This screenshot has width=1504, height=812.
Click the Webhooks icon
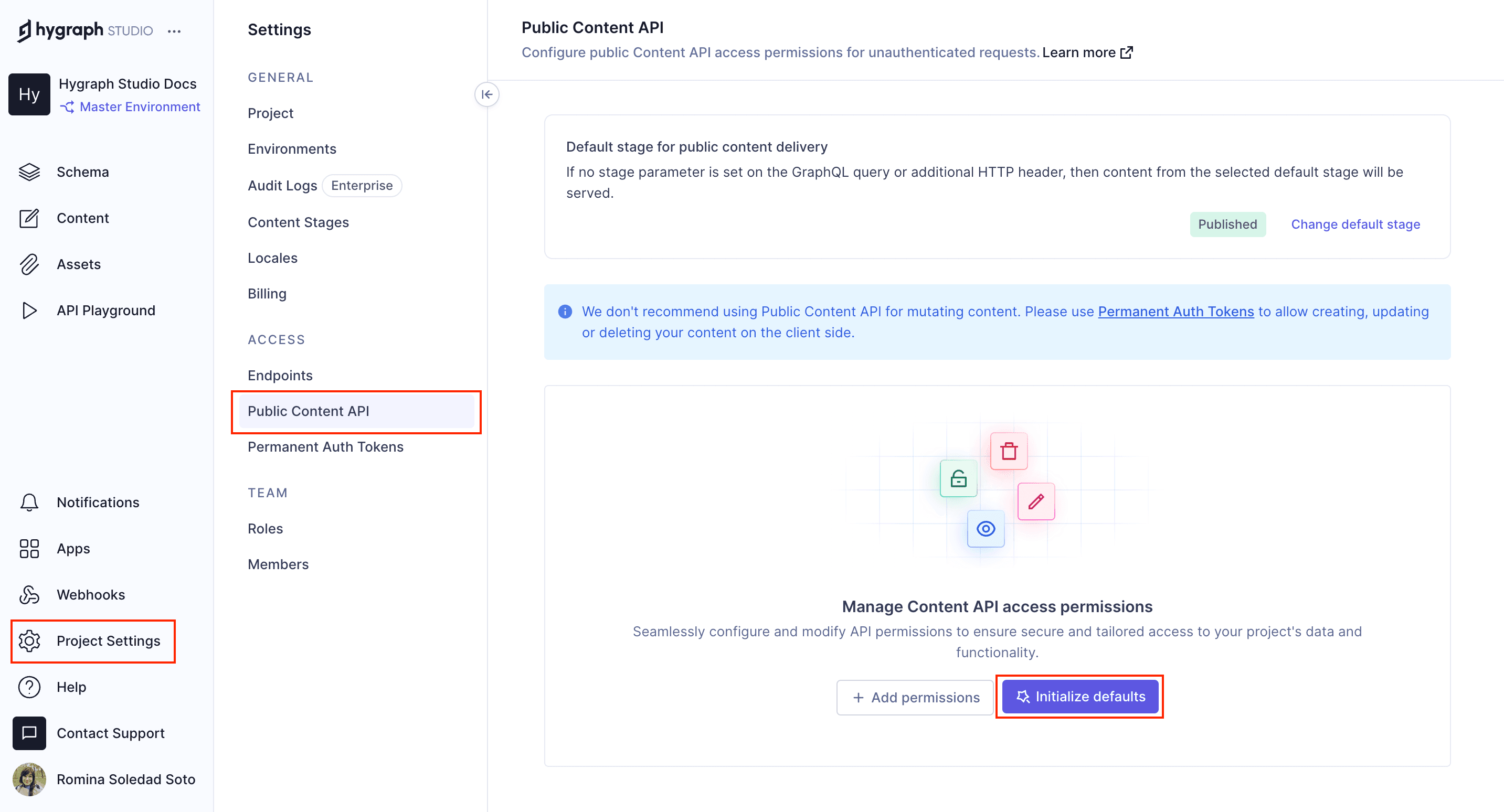[x=29, y=595]
